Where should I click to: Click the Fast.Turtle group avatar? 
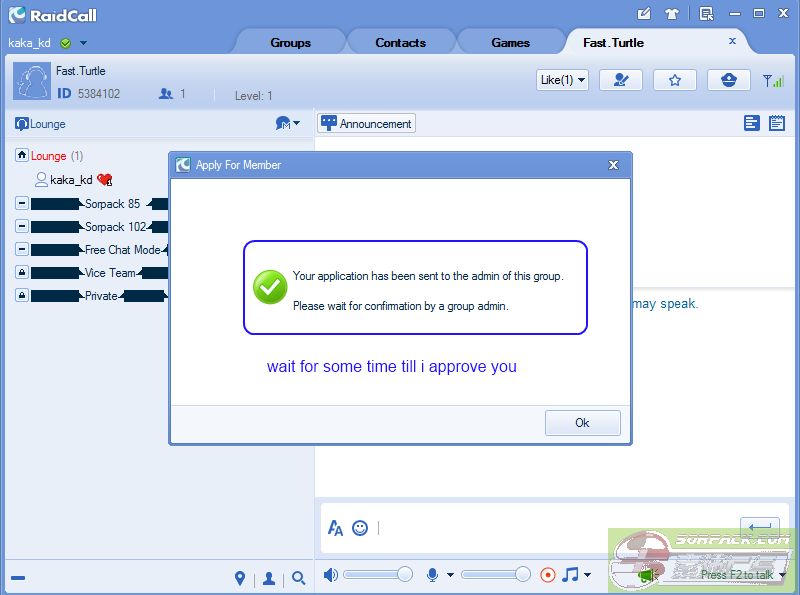tap(32, 81)
